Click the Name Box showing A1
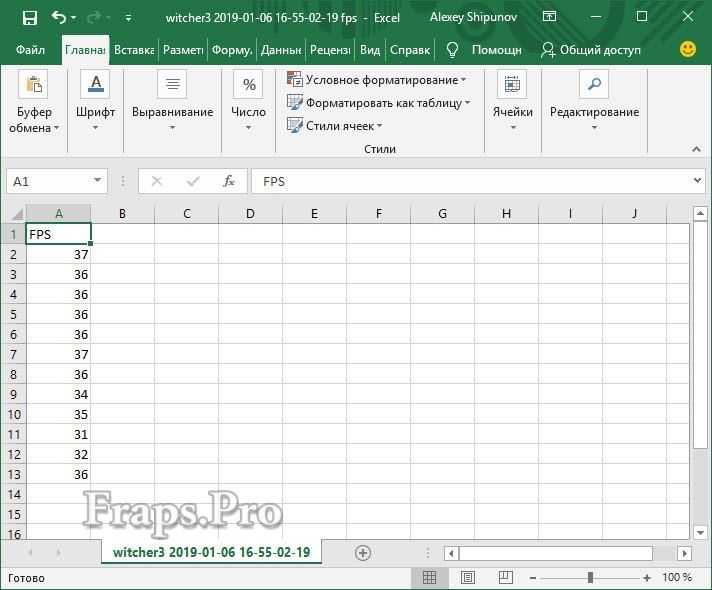Screen dimensions: 712x590 (x=49, y=182)
